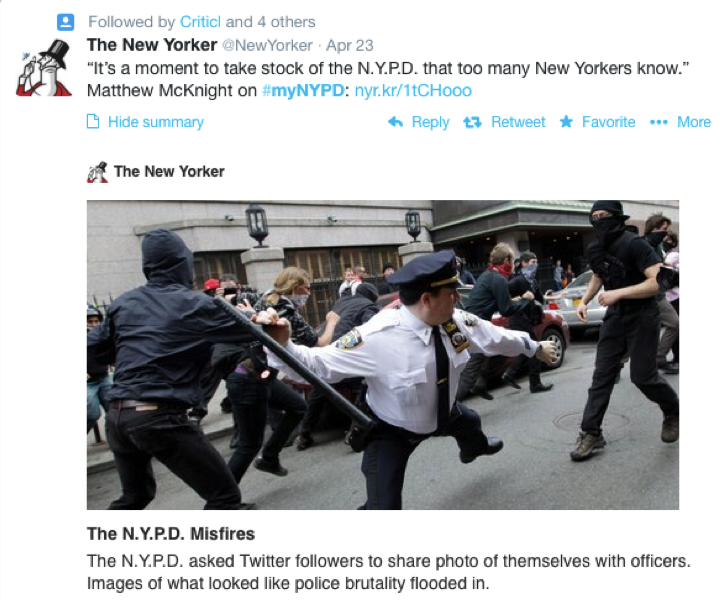720x603 pixels.
Task: Open the protest photo in the card
Action: point(382,355)
